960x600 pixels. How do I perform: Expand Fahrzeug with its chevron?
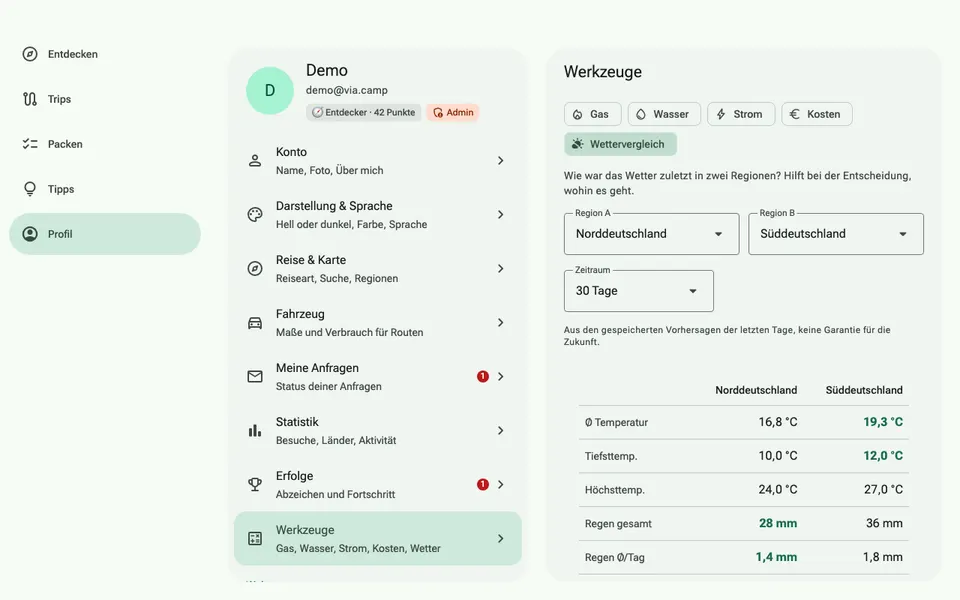(x=501, y=323)
